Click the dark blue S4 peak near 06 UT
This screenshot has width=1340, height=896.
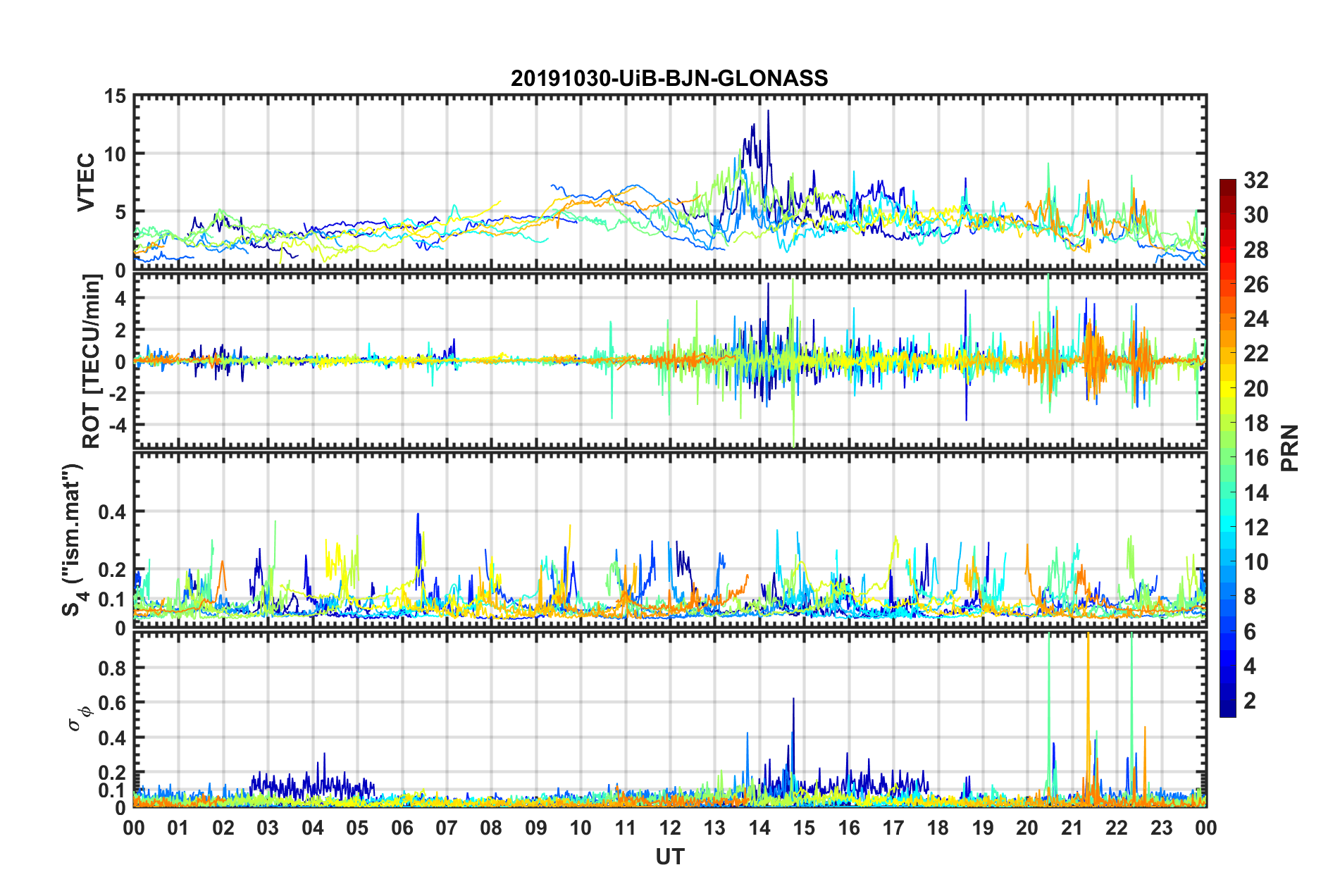pos(418,516)
